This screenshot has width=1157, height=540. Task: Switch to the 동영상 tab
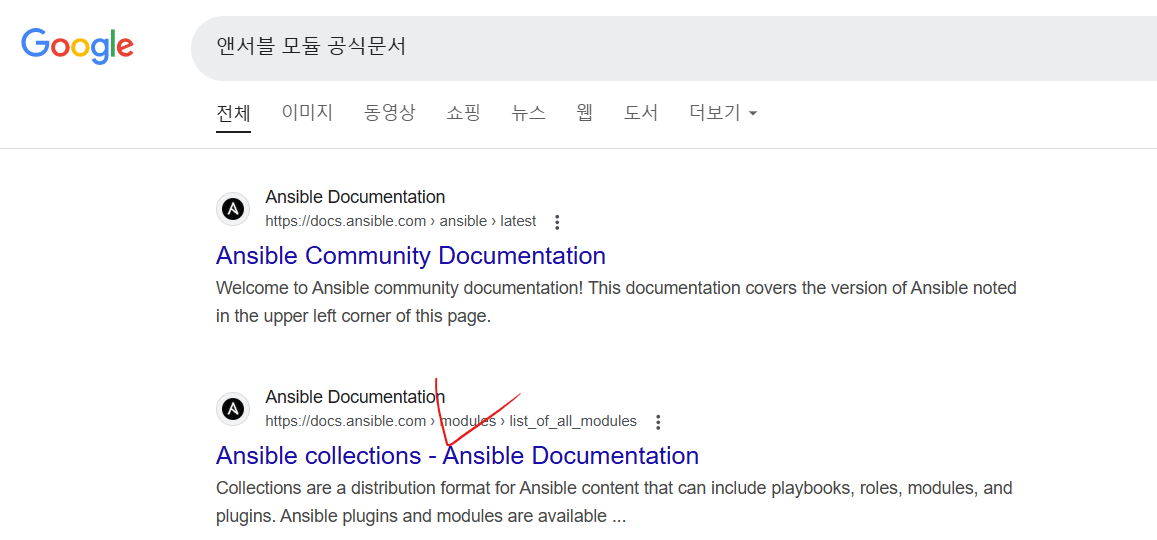pyautogui.click(x=390, y=113)
